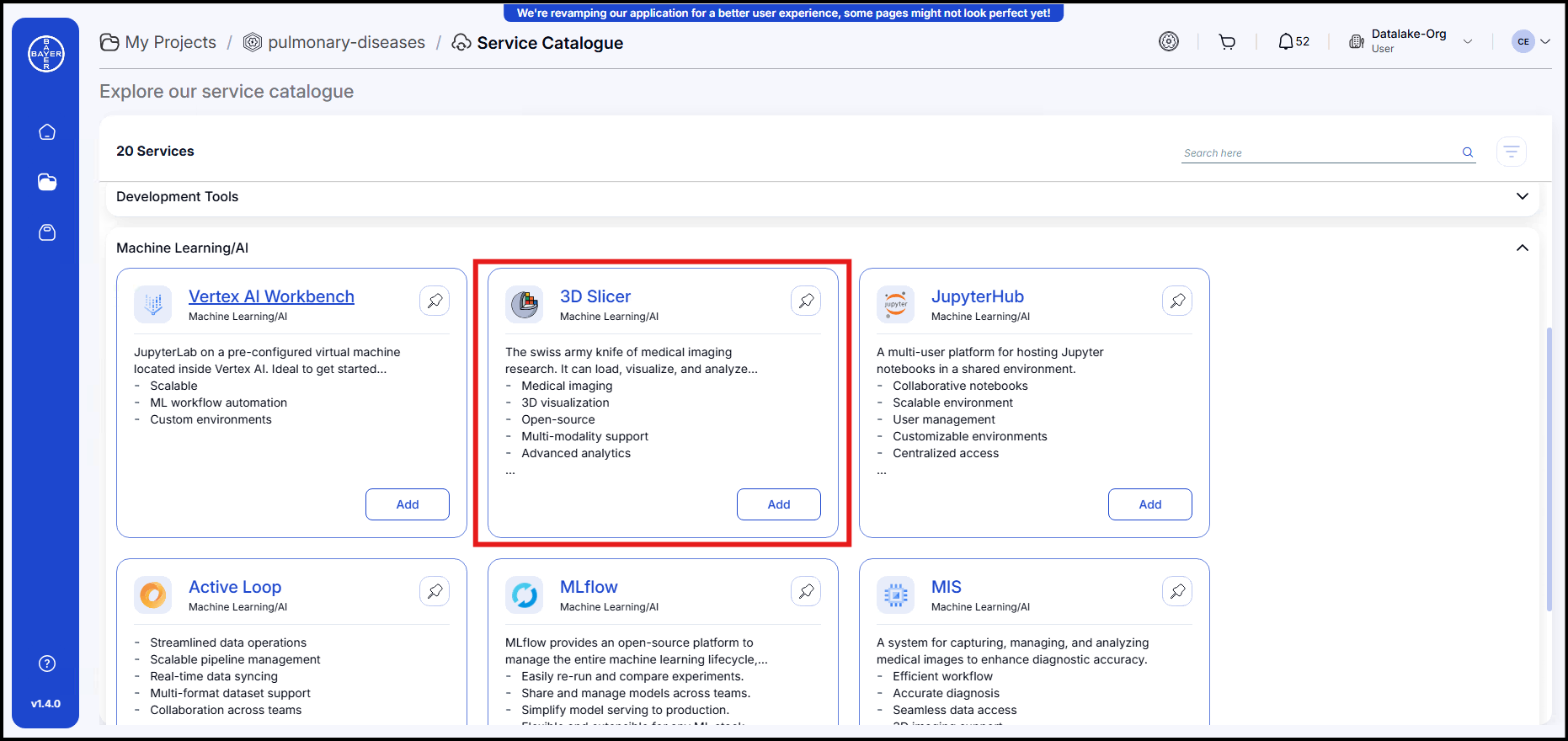This screenshot has height=741, width=1568.
Task: Add the 3D Slicer service
Action: click(x=779, y=504)
